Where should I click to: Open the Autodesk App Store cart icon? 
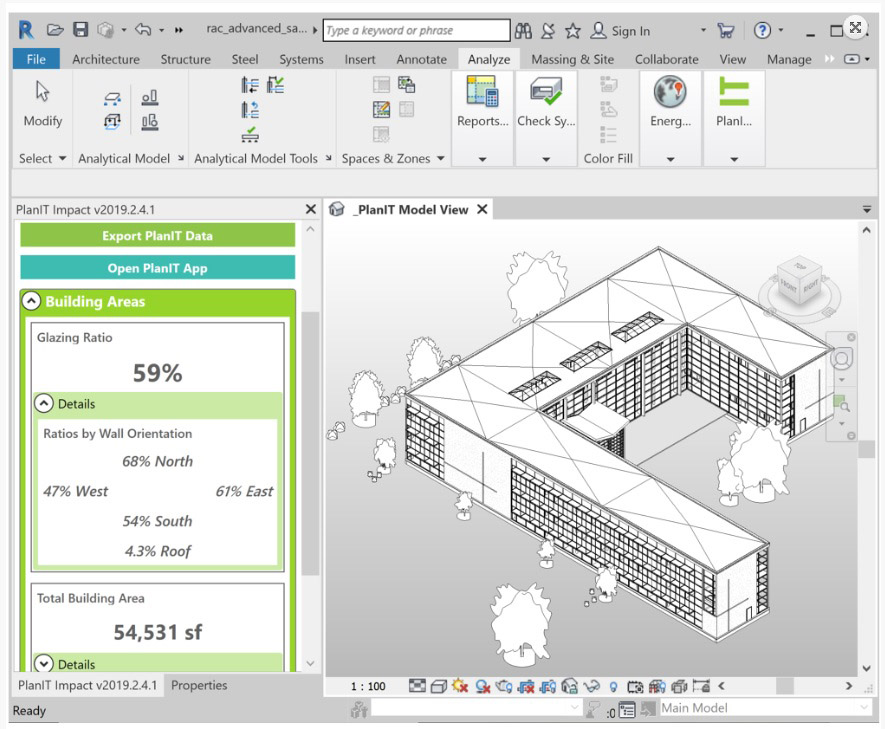725,30
